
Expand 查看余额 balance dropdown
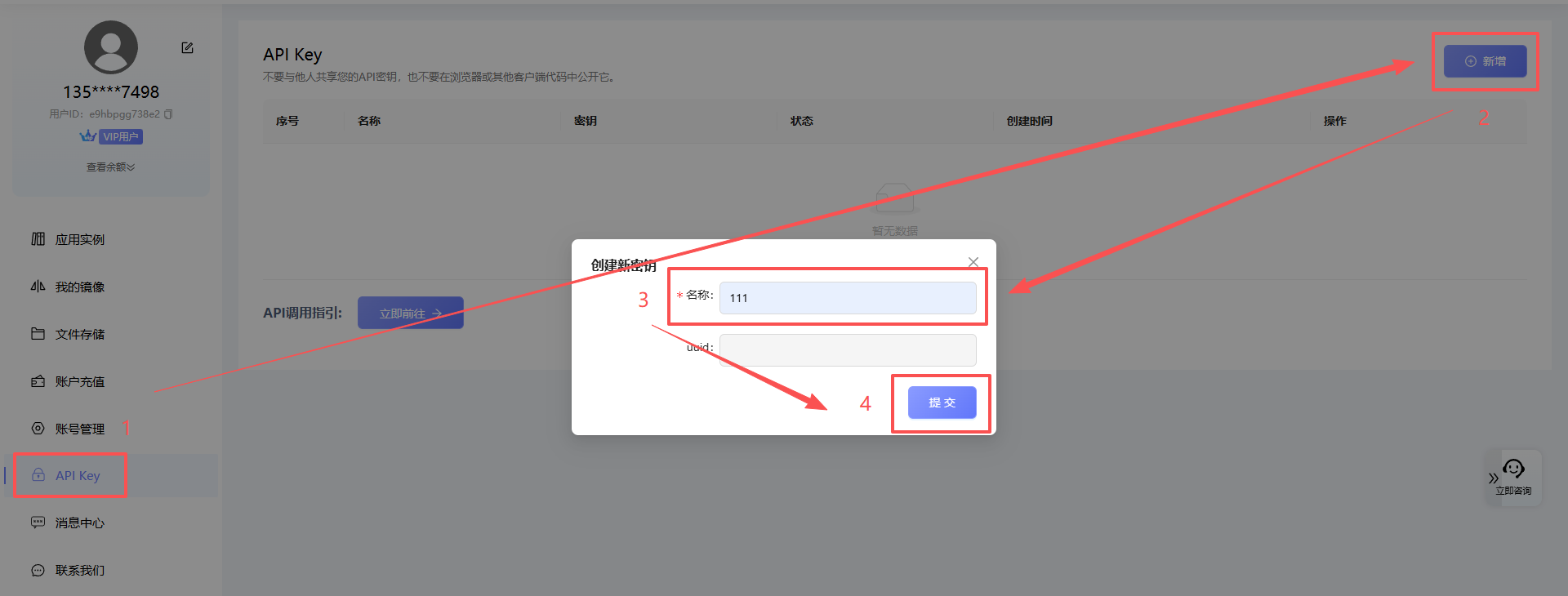(x=111, y=167)
